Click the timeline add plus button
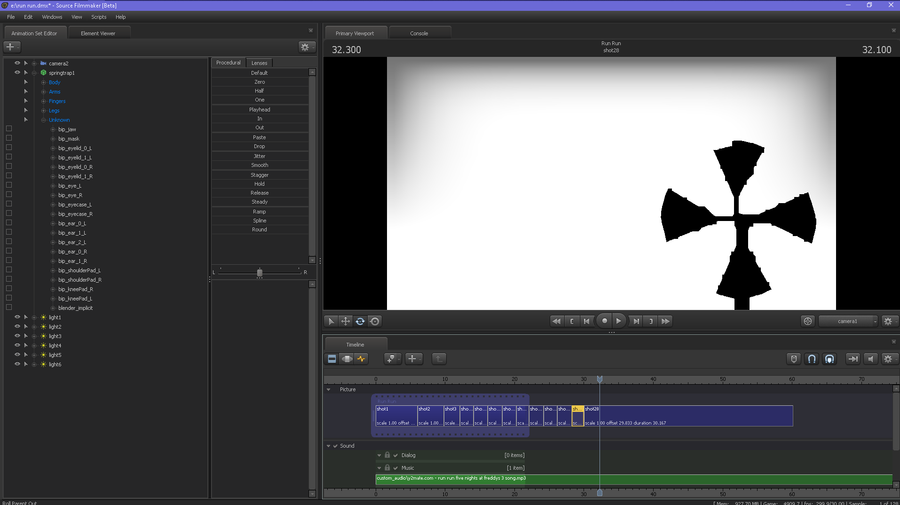Viewport: 900px width, 505px height. click(413, 359)
